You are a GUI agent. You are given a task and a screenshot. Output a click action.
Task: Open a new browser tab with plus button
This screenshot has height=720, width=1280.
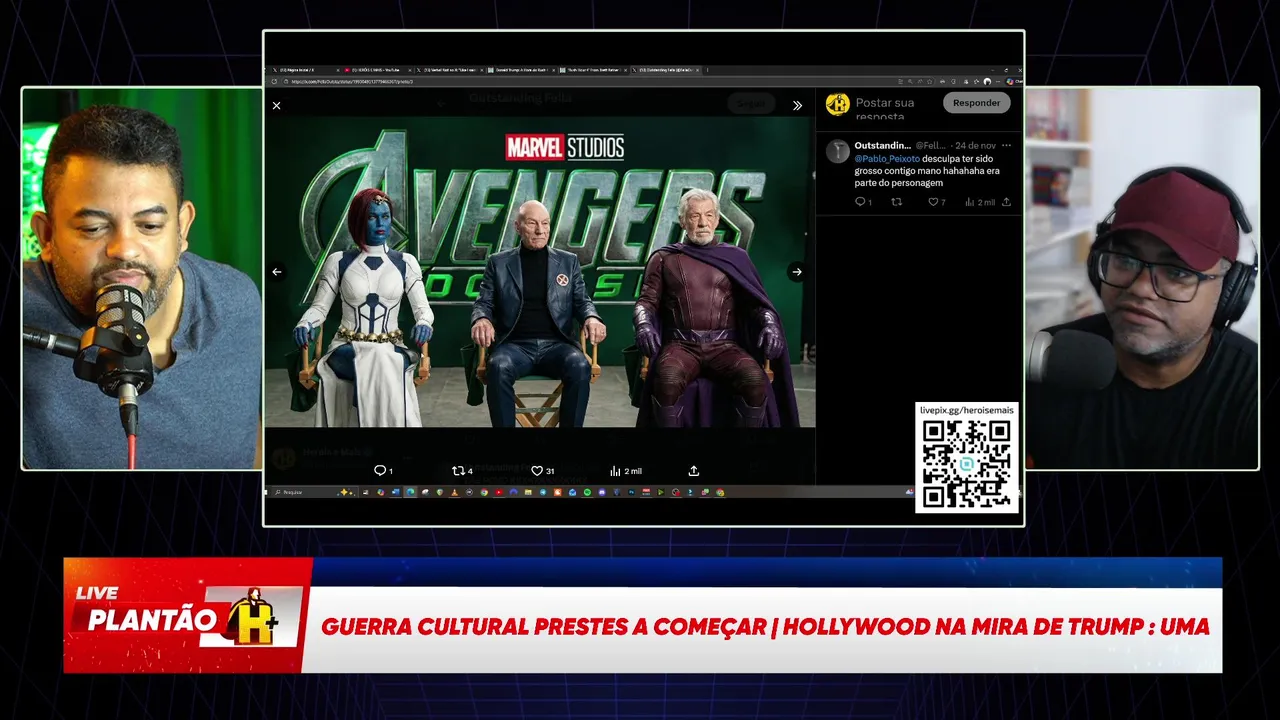point(708,70)
